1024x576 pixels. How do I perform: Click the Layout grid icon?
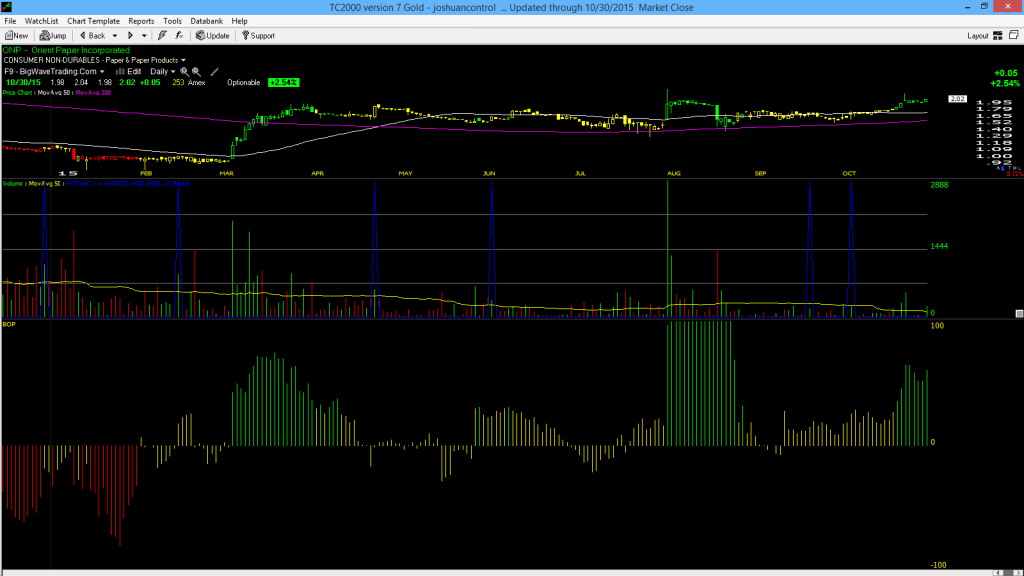(998, 36)
